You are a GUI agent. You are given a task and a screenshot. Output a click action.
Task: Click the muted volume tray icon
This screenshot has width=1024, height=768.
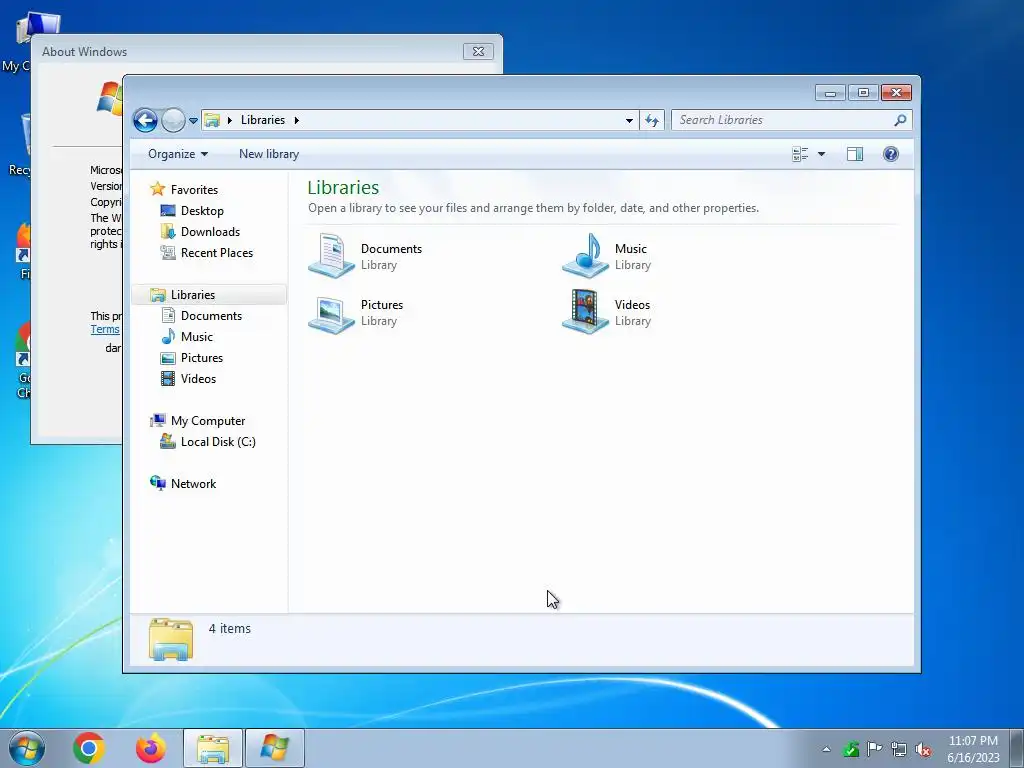pyautogui.click(x=923, y=749)
